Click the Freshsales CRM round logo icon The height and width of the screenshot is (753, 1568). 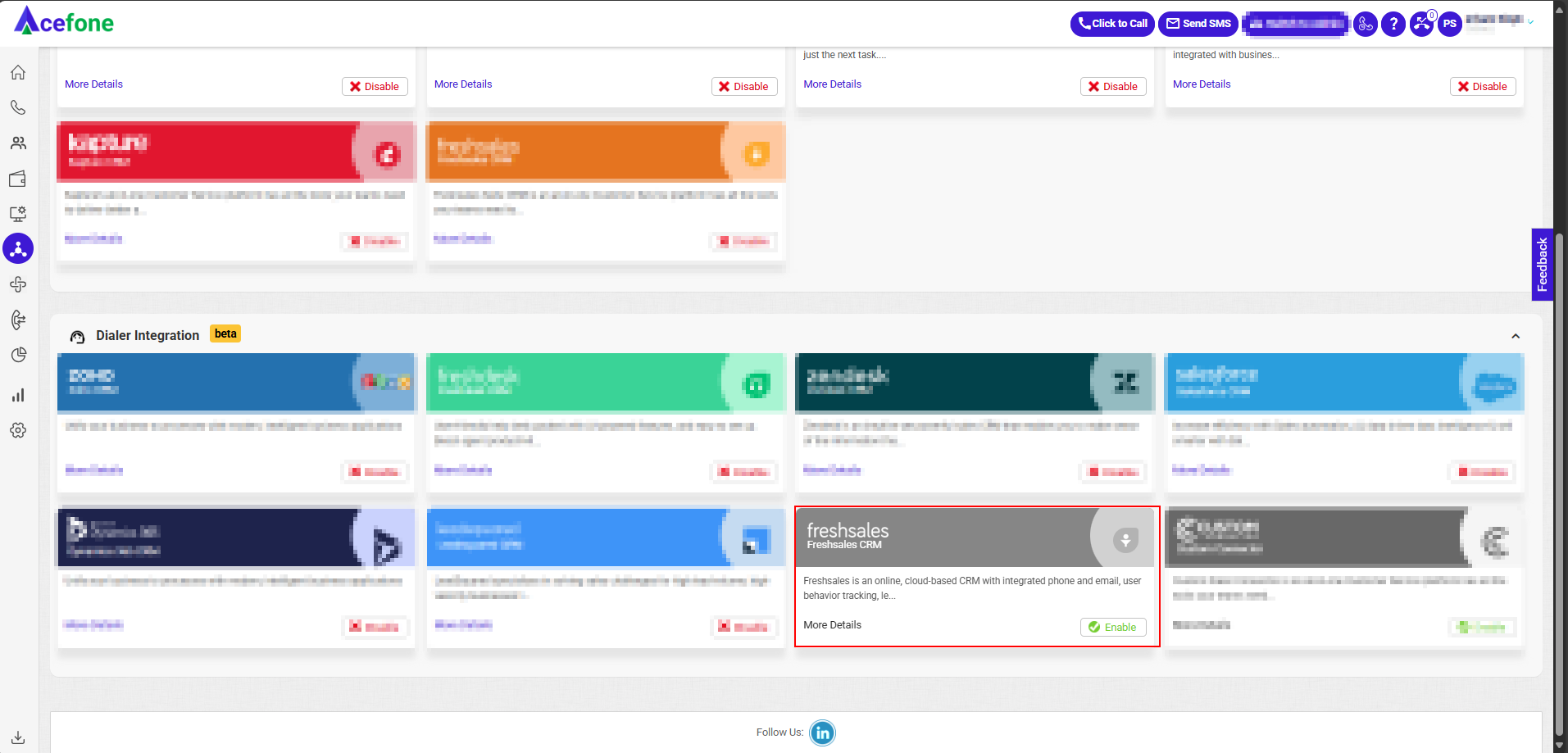1125,539
